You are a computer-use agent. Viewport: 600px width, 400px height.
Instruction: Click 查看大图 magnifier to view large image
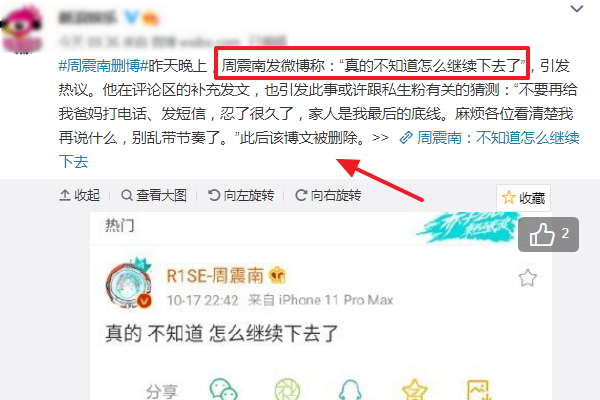point(154,195)
